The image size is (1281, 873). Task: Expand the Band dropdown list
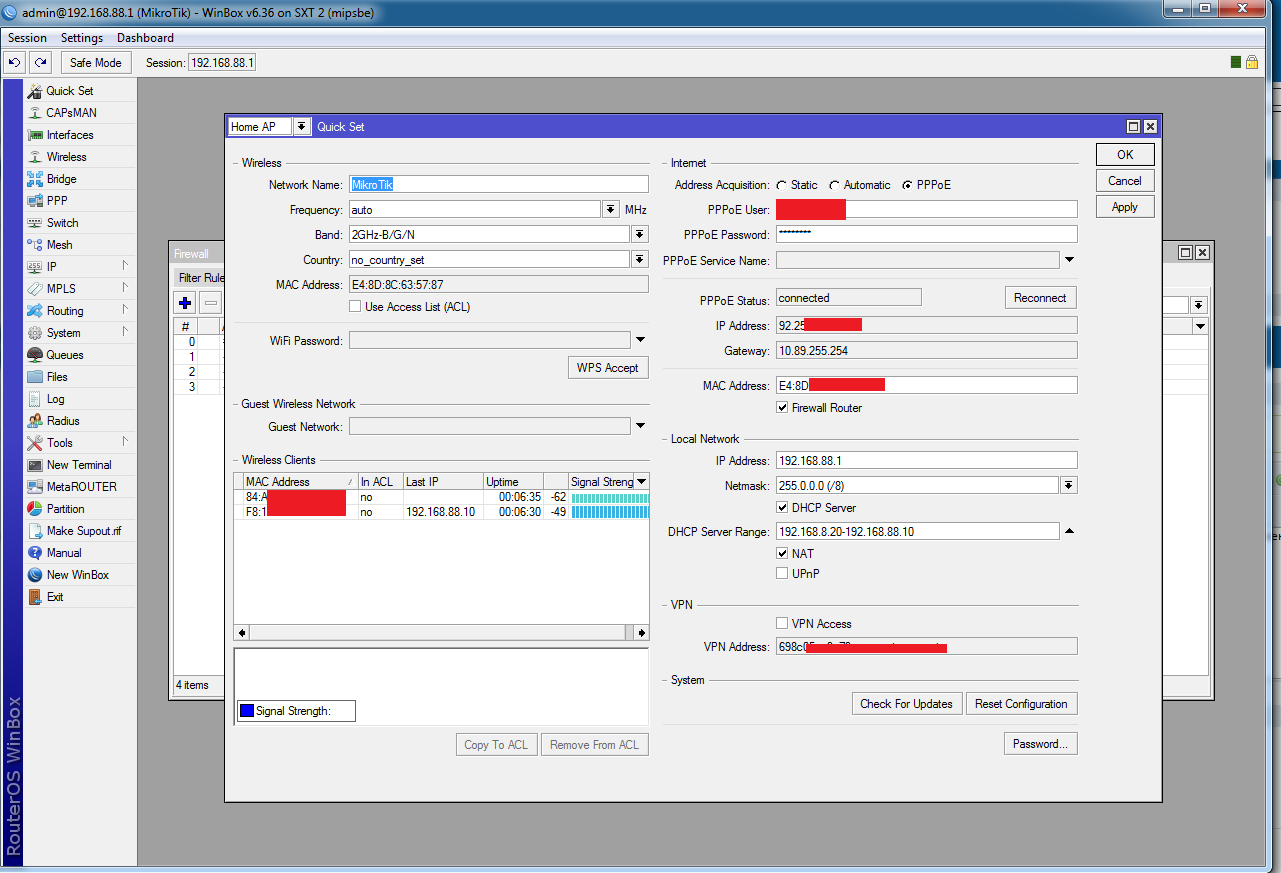point(640,235)
